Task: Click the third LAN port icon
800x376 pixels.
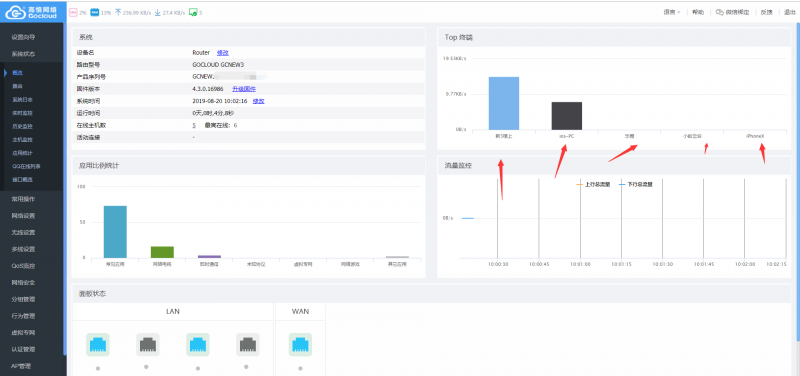Action: (x=198, y=344)
